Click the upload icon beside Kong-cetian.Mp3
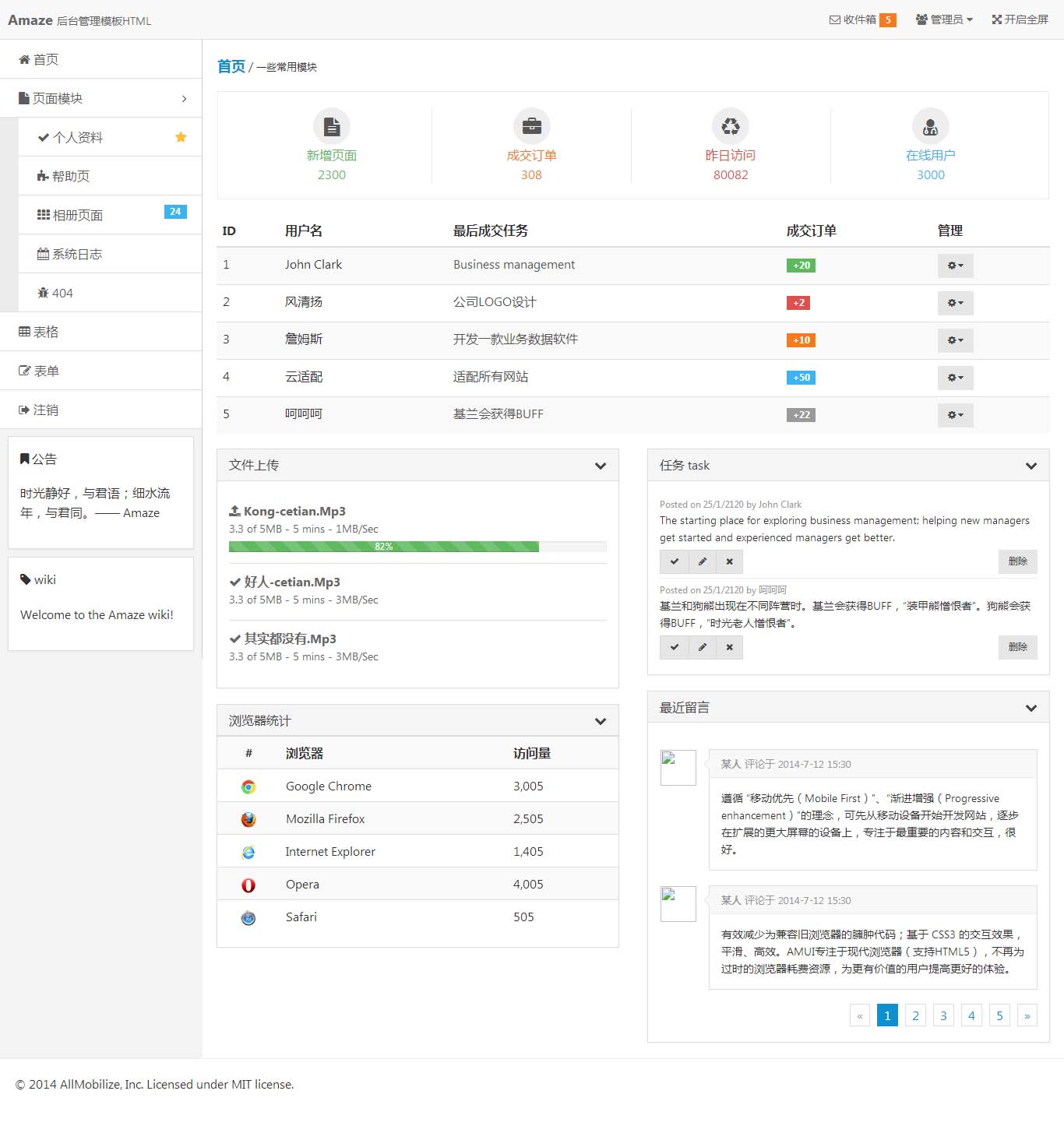This screenshot has height=1126, width=1064. 234,511
